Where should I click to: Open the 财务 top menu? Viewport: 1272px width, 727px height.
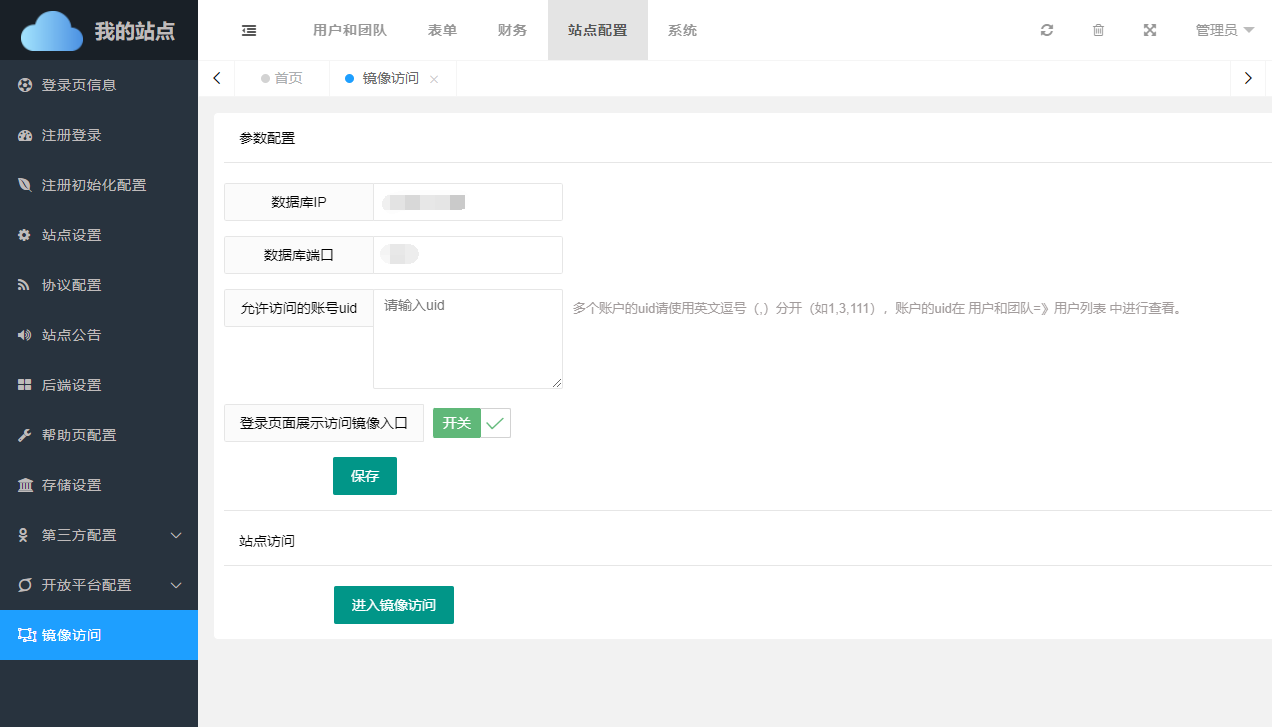point(512,30)
